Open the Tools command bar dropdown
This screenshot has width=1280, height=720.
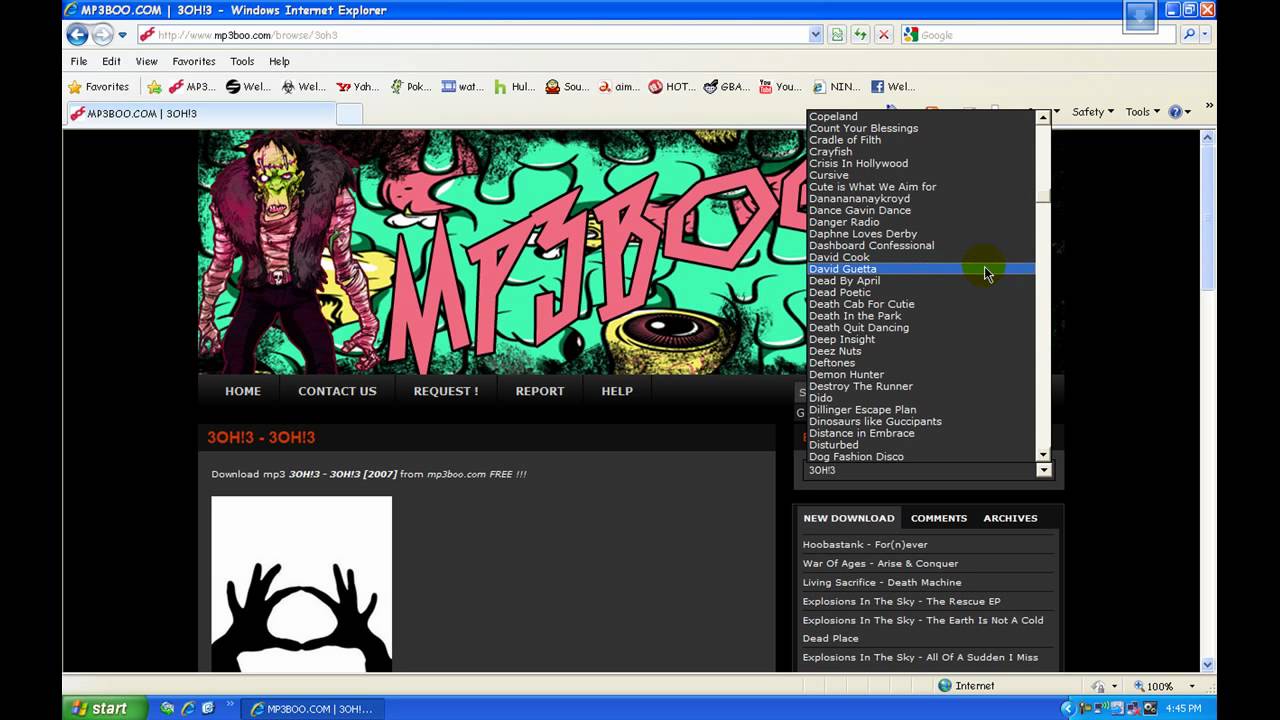1143,112
